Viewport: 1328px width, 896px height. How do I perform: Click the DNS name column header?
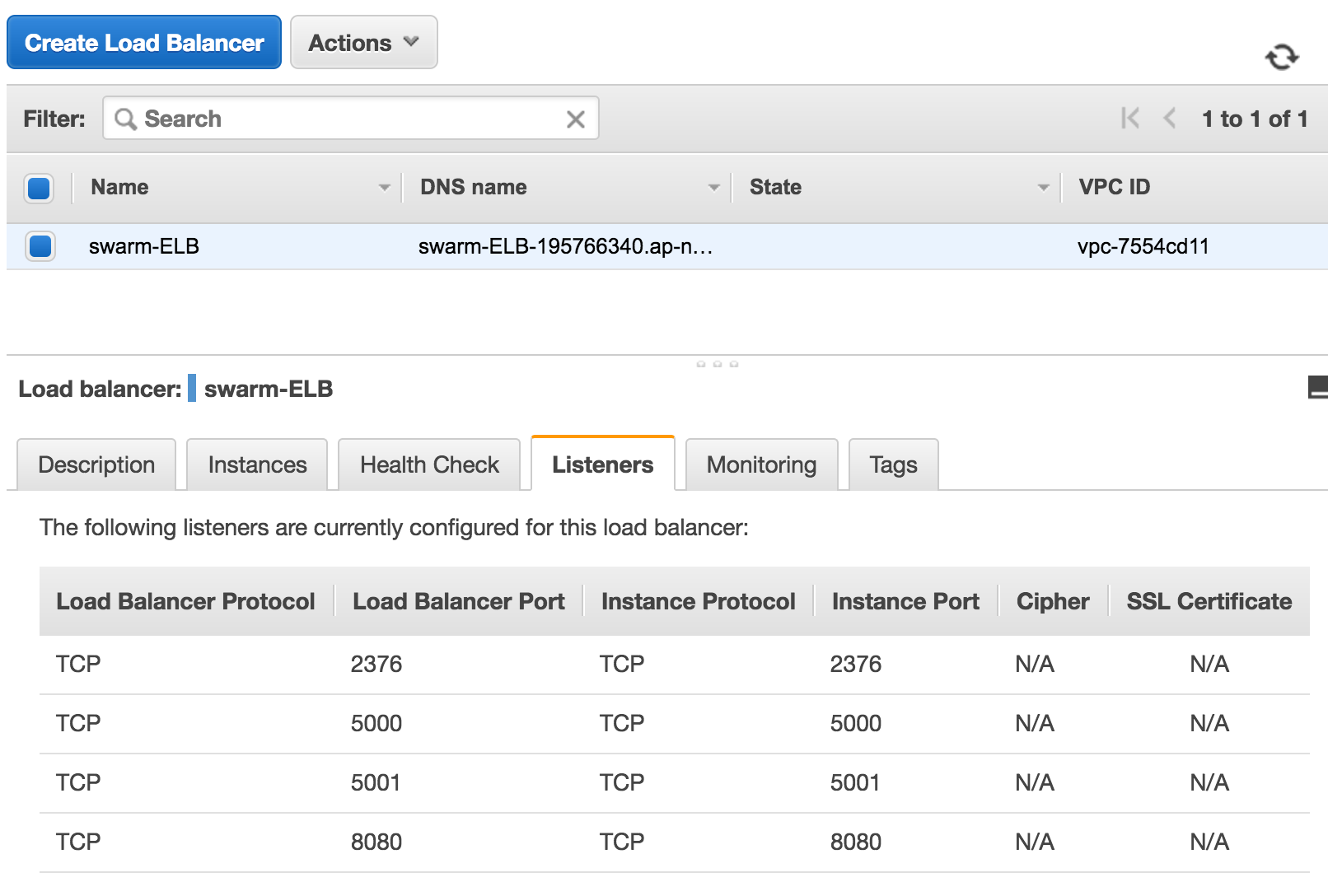[474, 187]
